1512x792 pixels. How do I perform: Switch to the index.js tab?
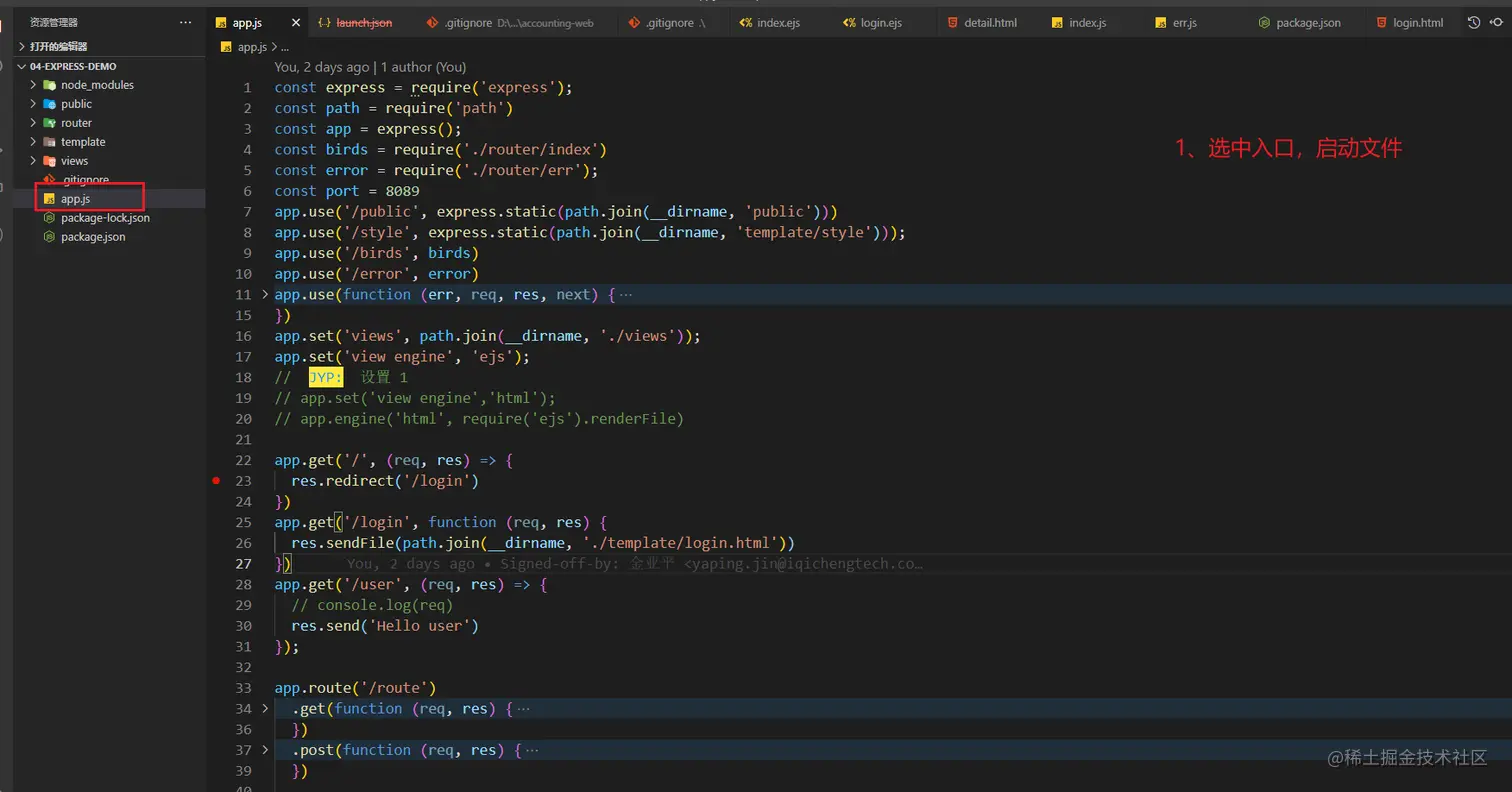coord(1087,23)
